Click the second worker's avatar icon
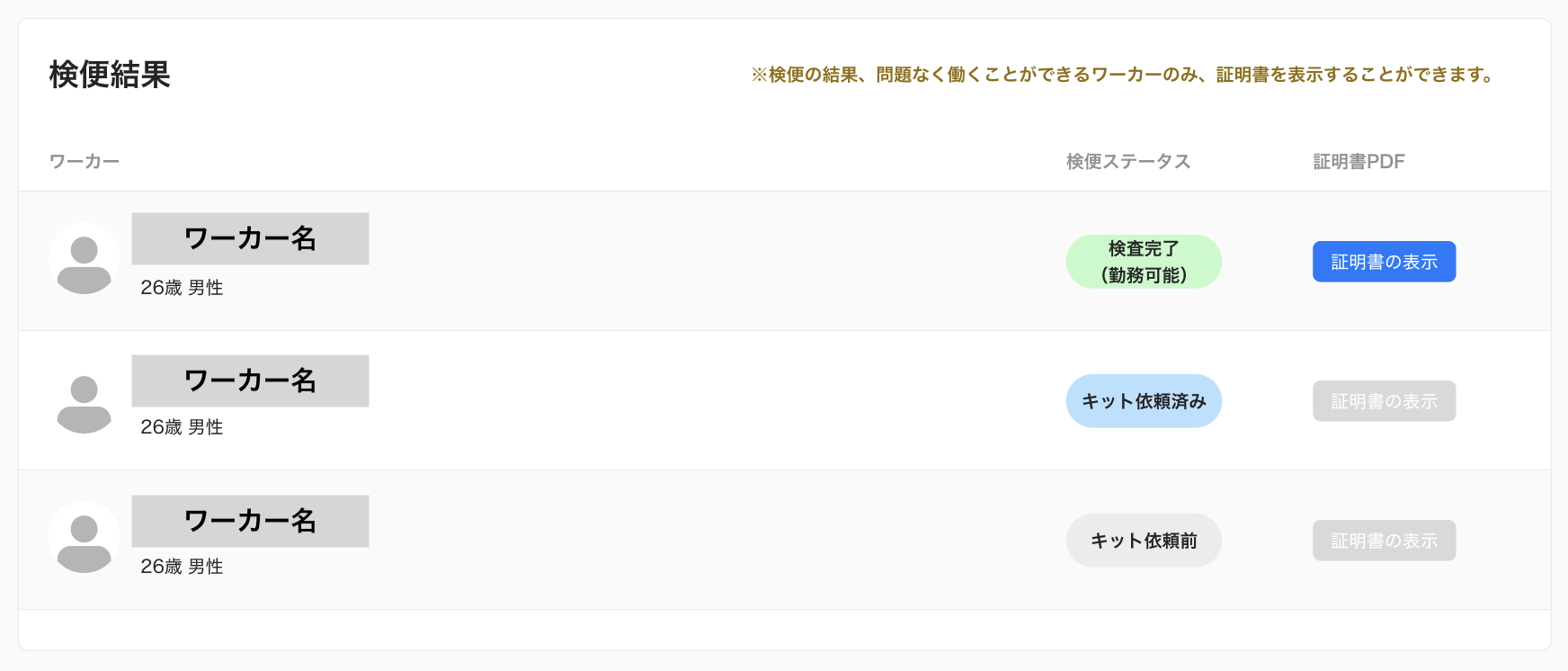Screen dimensions: 1568x671 coord(84,401)
